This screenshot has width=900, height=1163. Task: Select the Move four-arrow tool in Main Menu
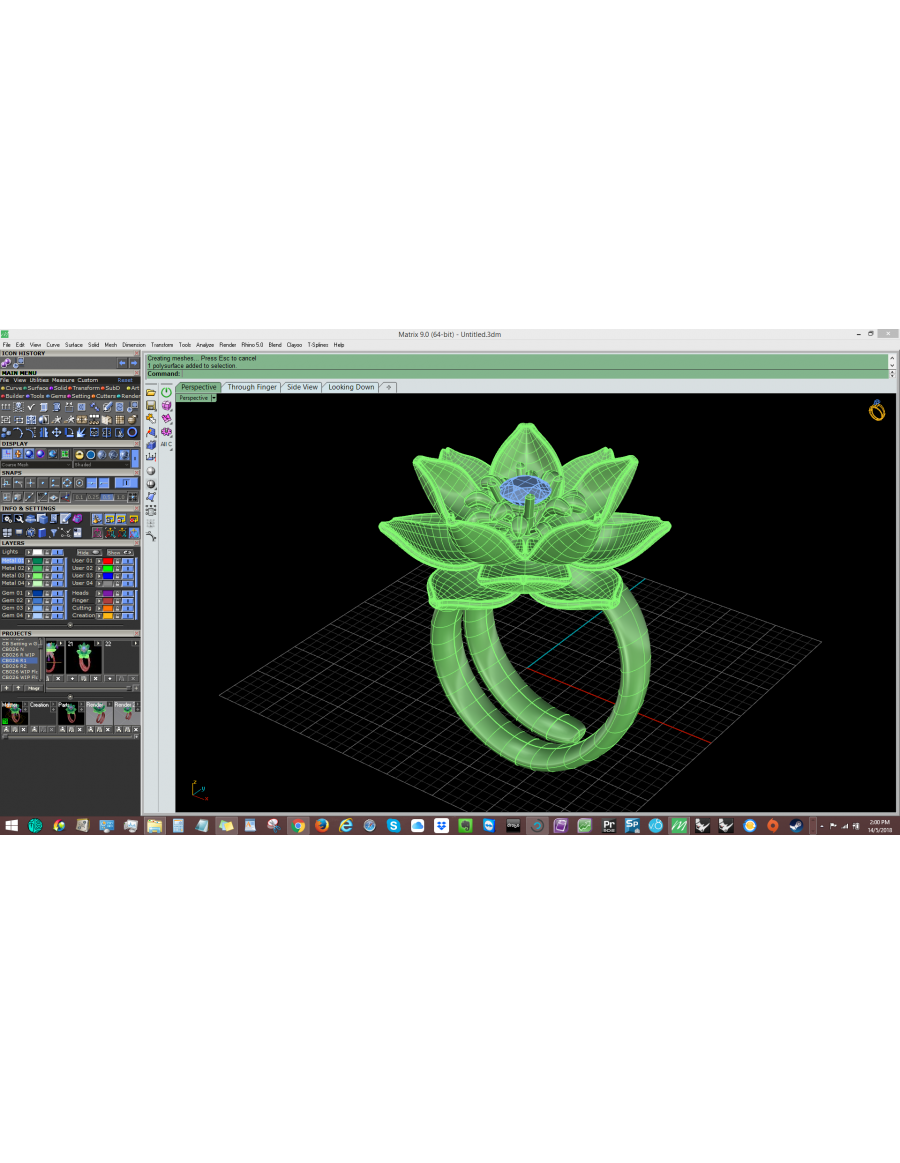[x=56, y=432]
